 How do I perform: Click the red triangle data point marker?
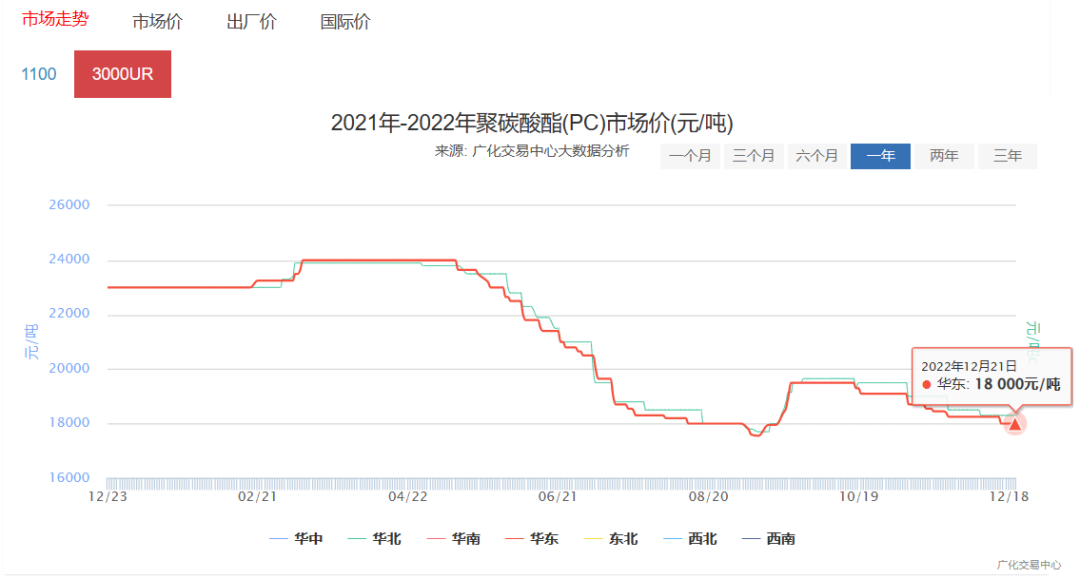(1015, 424)
